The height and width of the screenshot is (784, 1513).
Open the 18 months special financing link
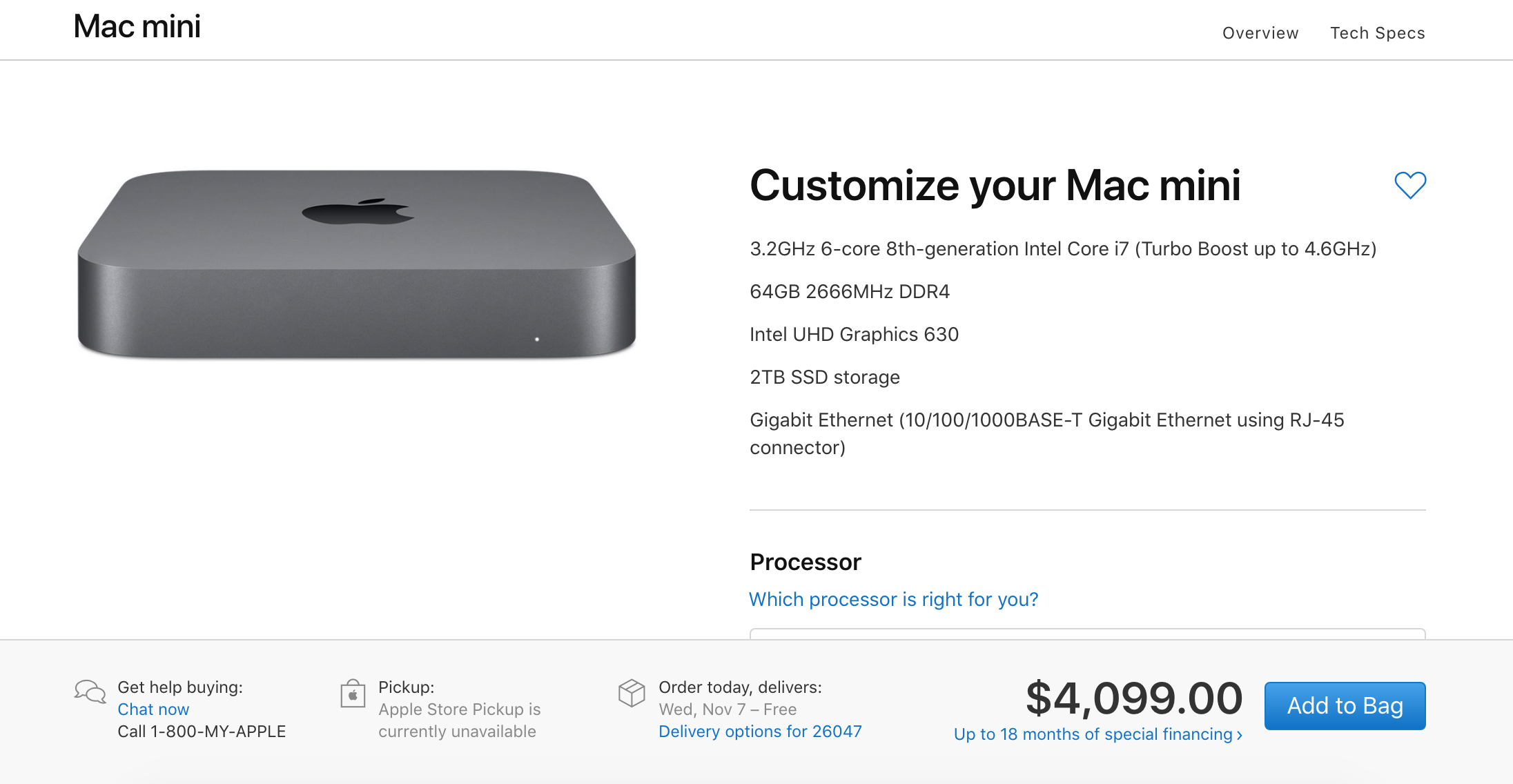pyautogui.click(x=1093, y=734)
